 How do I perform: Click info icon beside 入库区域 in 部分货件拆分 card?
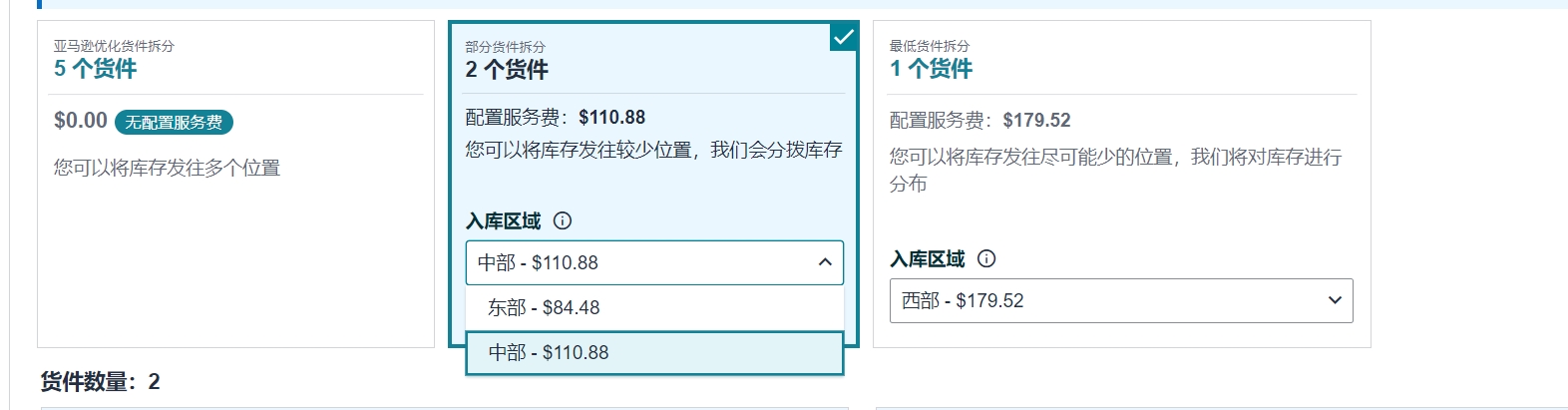(563, 221)
